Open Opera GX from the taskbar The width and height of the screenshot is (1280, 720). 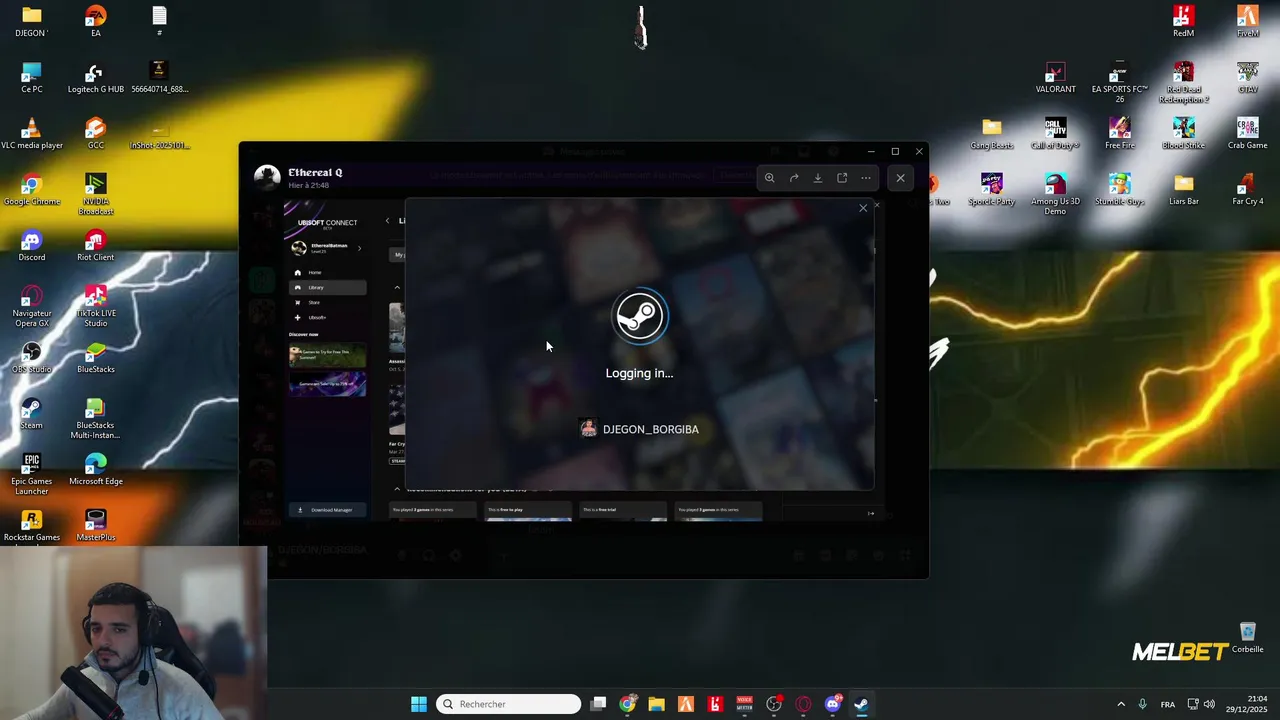(x=803, y=704)
